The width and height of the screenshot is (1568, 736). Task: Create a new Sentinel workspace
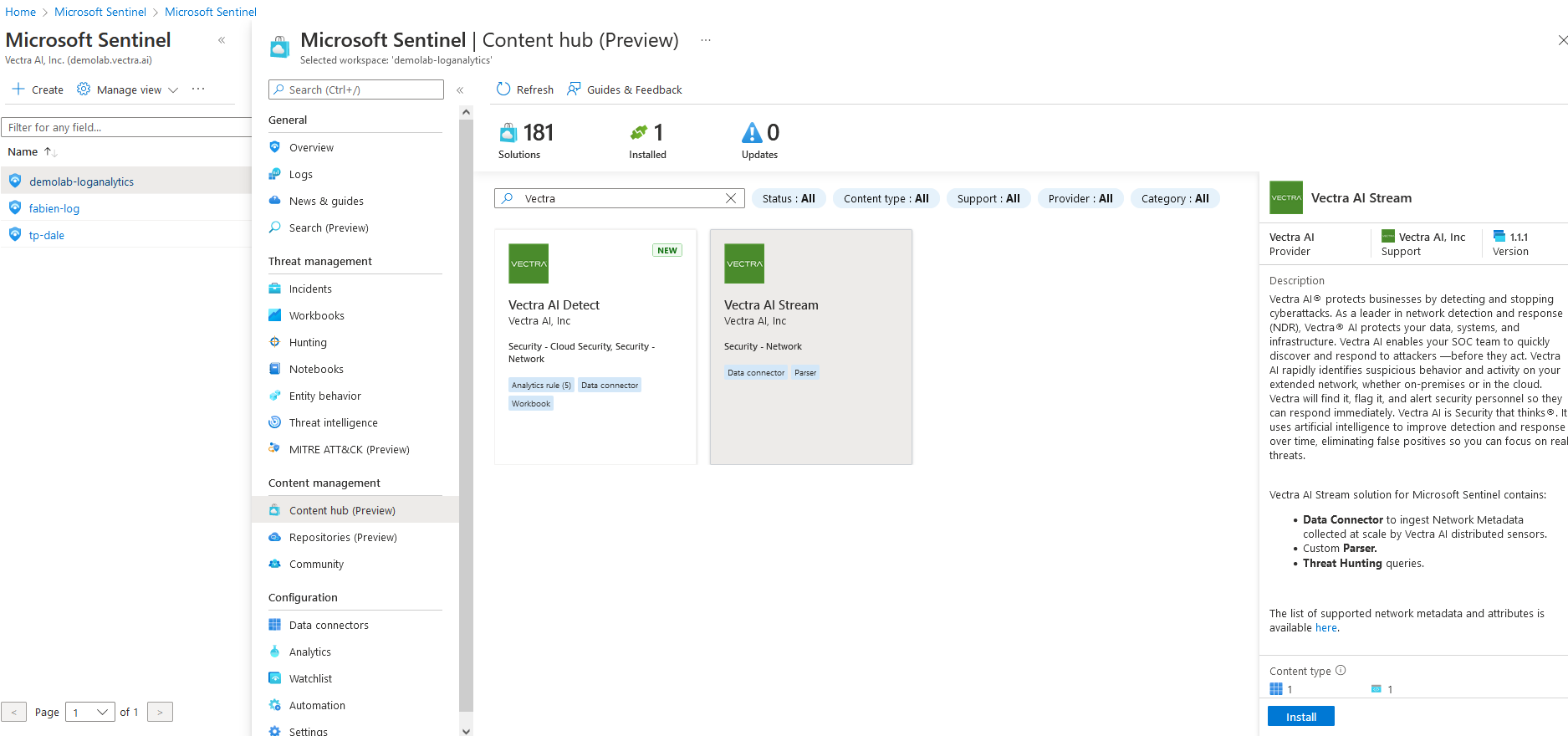tap(38, 89)
